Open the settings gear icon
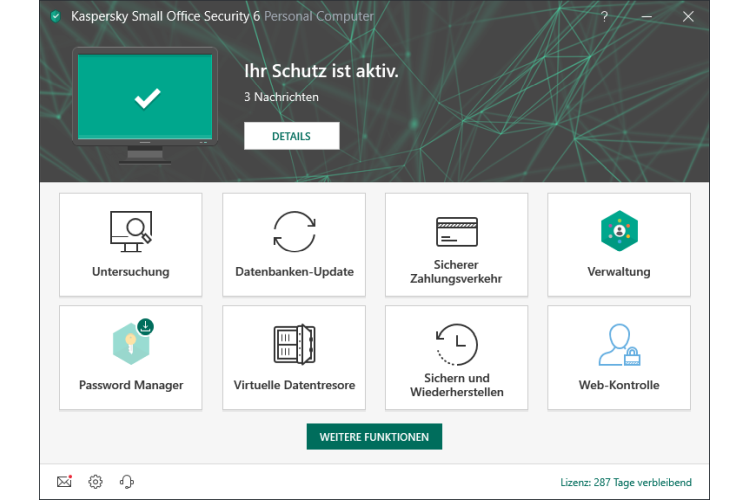The width and height of the screenshot is (750, 500). click(95, 481)
